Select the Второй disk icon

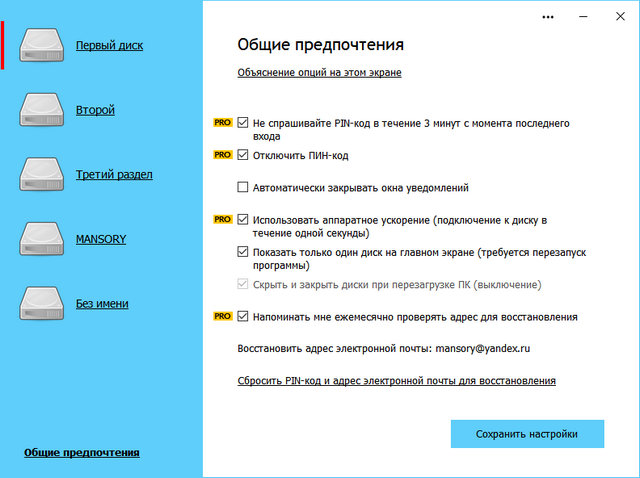click(x=42, y=110)
